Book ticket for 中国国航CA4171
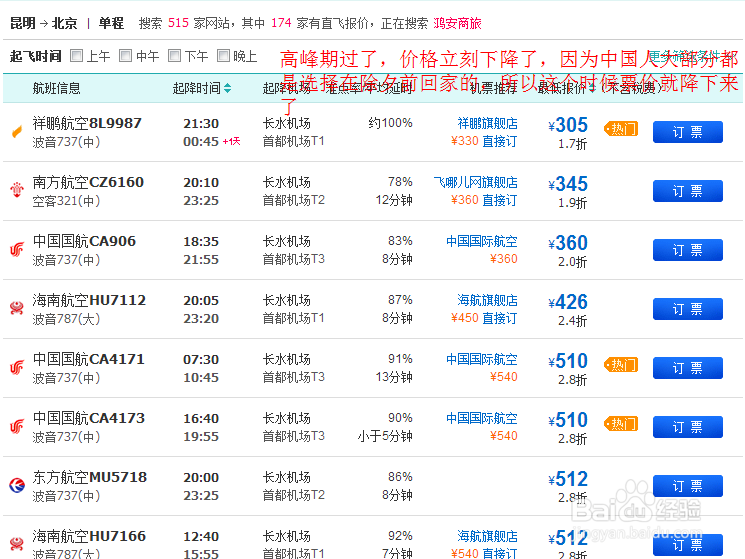745x559 pixels. tap(688, 368)
